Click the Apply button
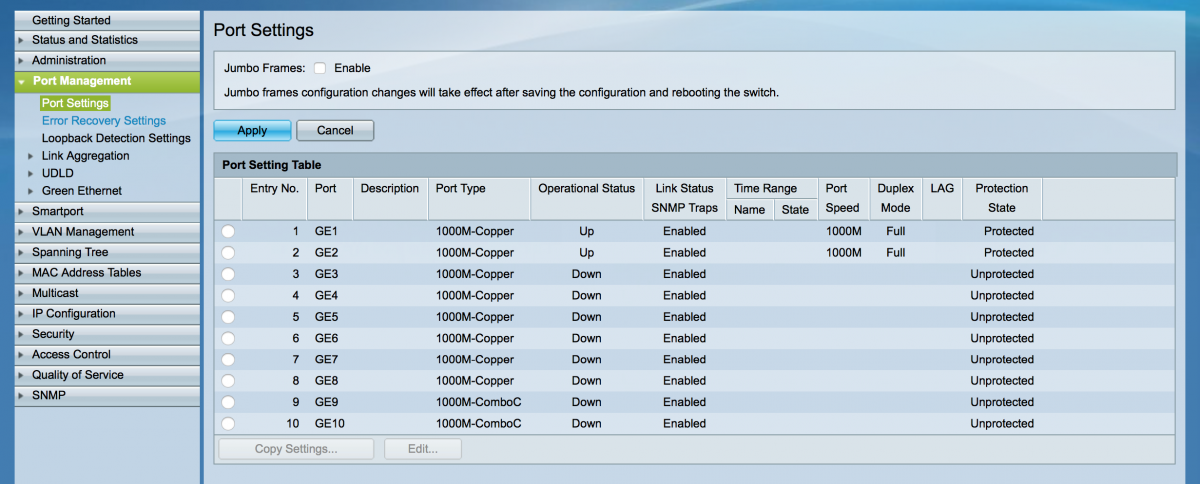Screen dimensions: 1200x484 tap(252, 130)
